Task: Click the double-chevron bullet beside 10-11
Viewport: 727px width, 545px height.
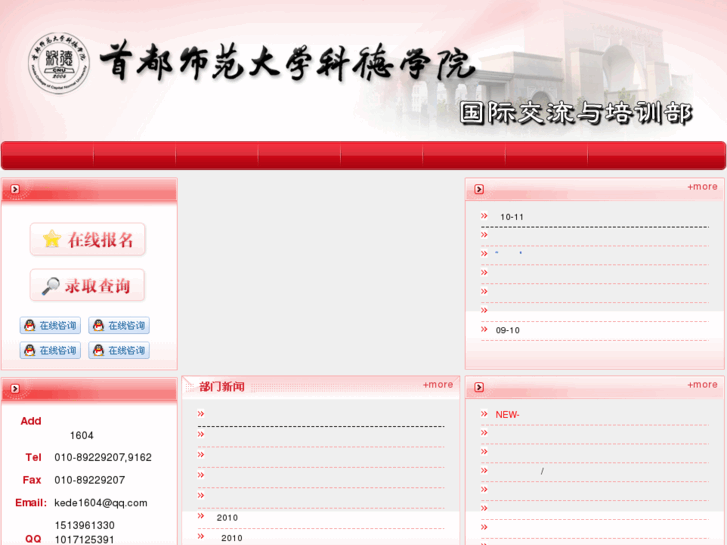Action: click(484, 216)
